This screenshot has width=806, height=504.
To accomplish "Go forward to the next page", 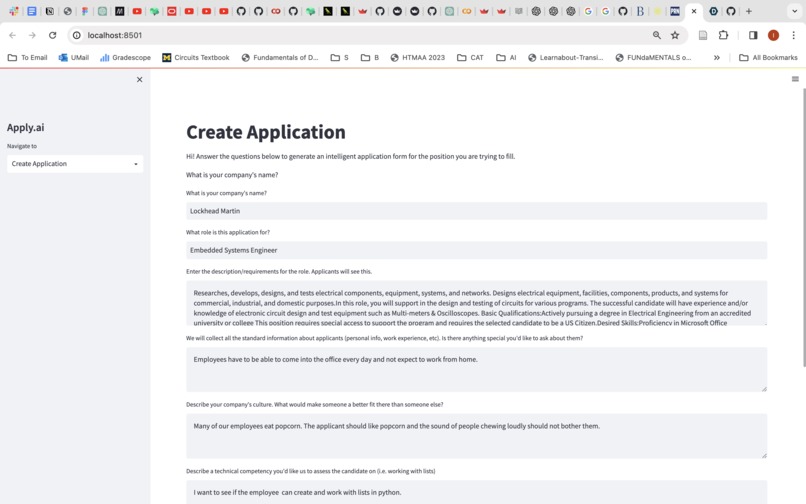I will (32, 35).
